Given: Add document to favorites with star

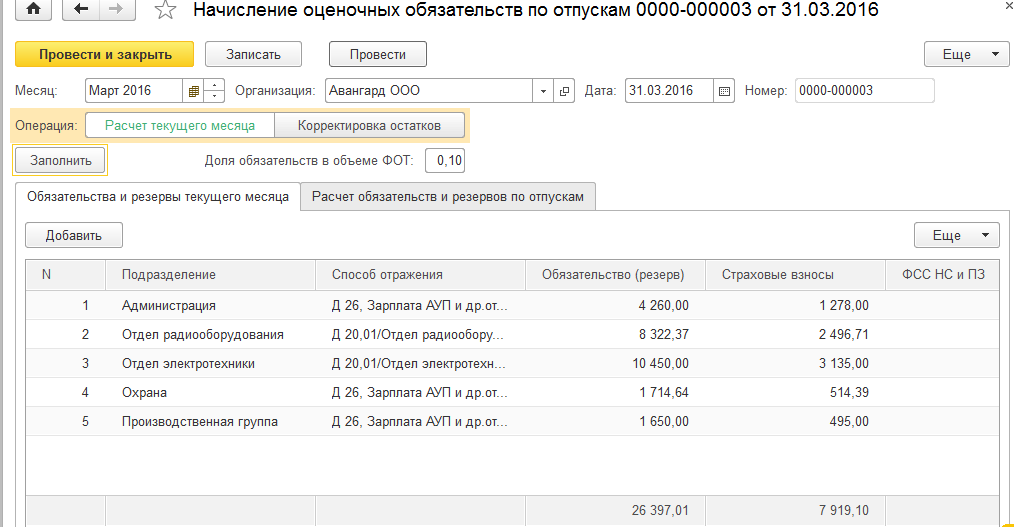Looking at the screenshot, I should [x=164, y=11].
